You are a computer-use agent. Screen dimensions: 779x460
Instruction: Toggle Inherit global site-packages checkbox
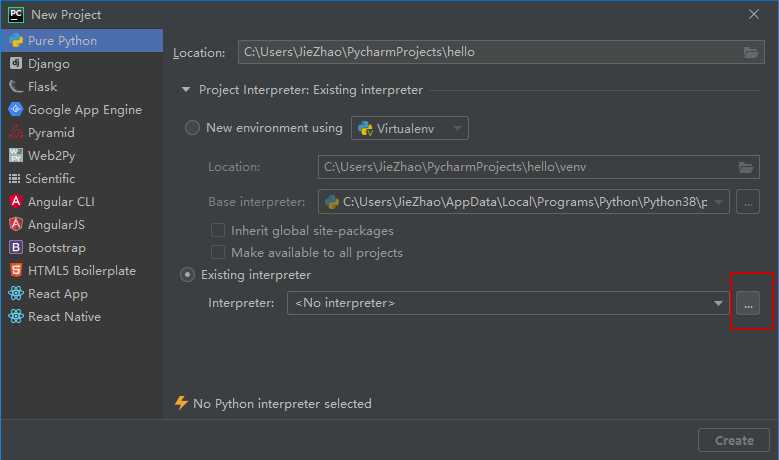218,230
